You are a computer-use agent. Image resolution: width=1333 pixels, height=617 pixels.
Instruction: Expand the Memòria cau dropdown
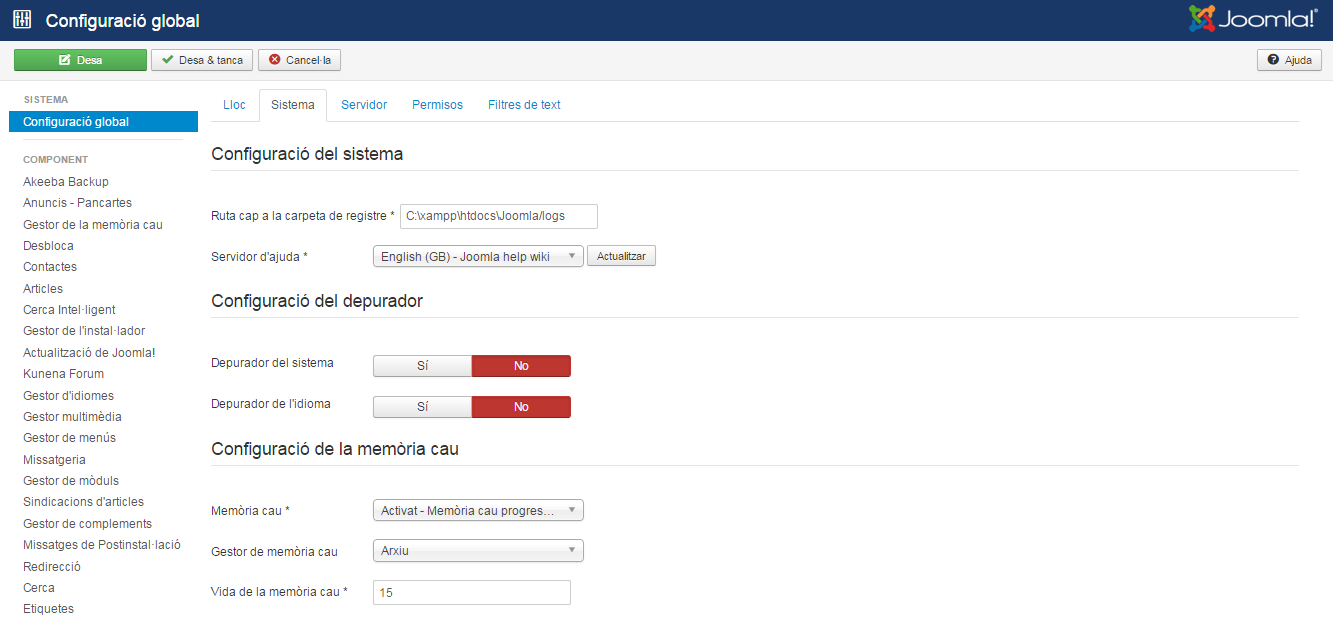tap(477, 511)
